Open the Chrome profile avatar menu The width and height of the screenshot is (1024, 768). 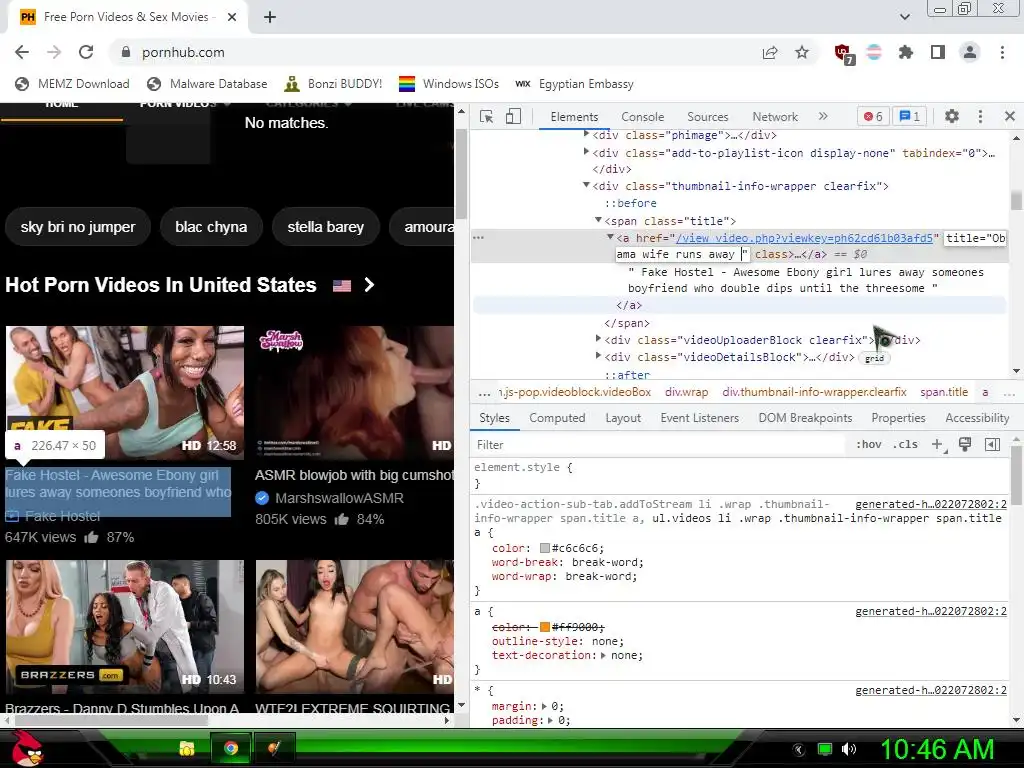coord(970,52)
